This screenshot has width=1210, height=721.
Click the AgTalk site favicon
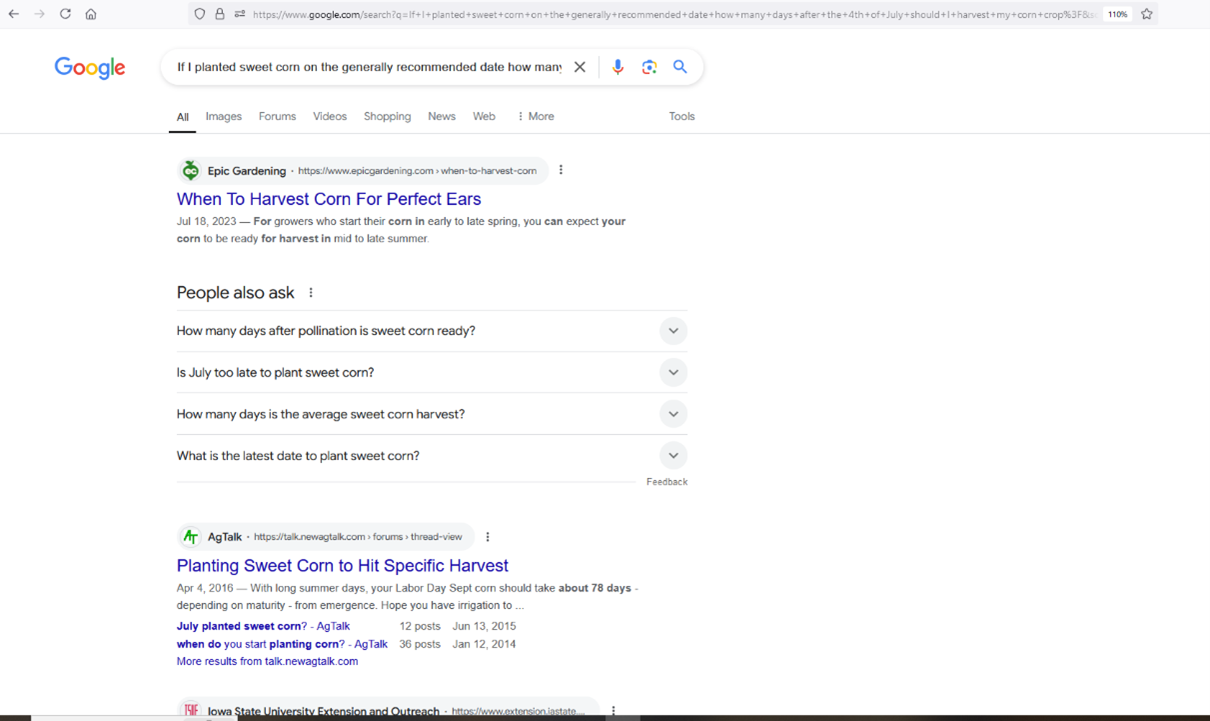tap(190, 537)
